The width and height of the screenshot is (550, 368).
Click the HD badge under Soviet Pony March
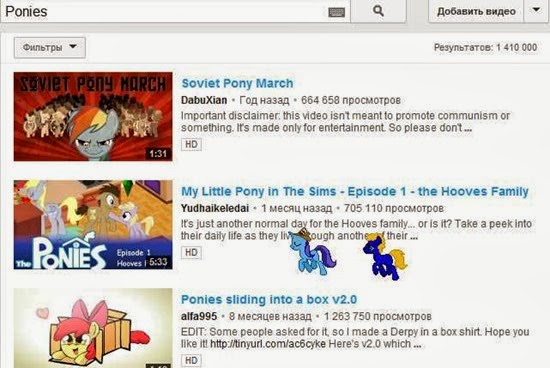[x=191, y=144]
